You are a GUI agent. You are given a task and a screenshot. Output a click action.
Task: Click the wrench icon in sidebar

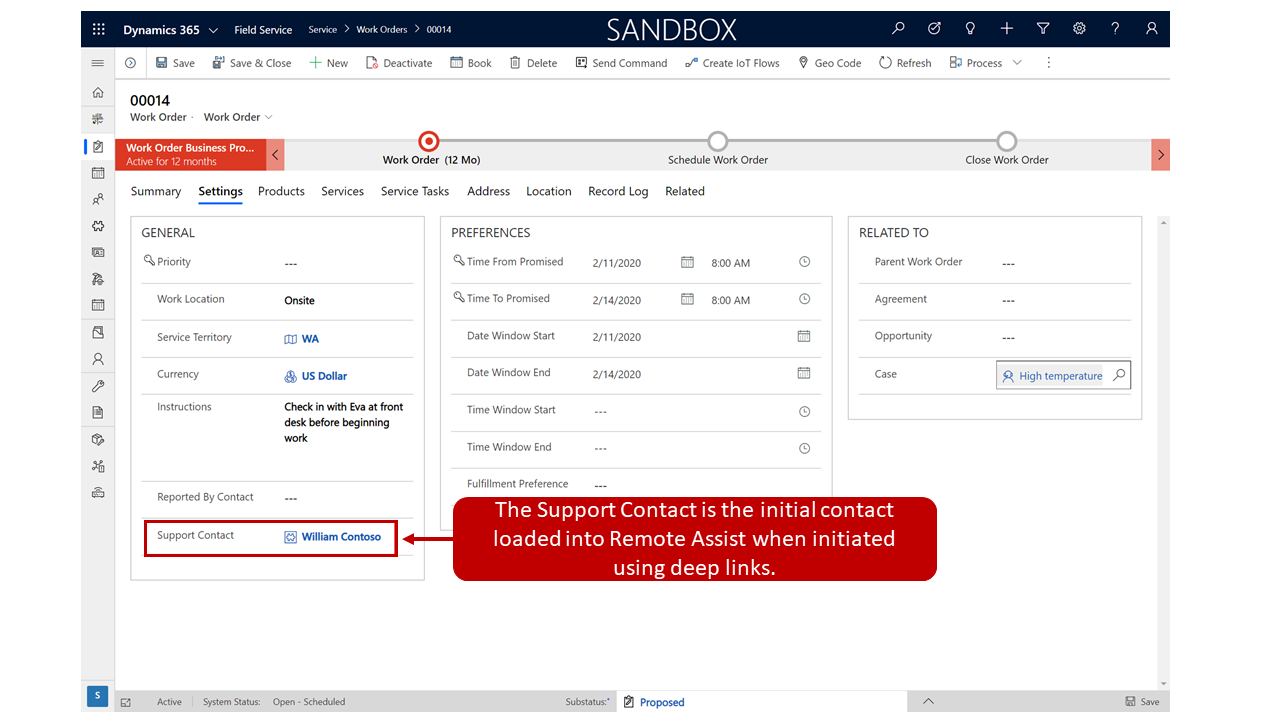pos(98,386)
